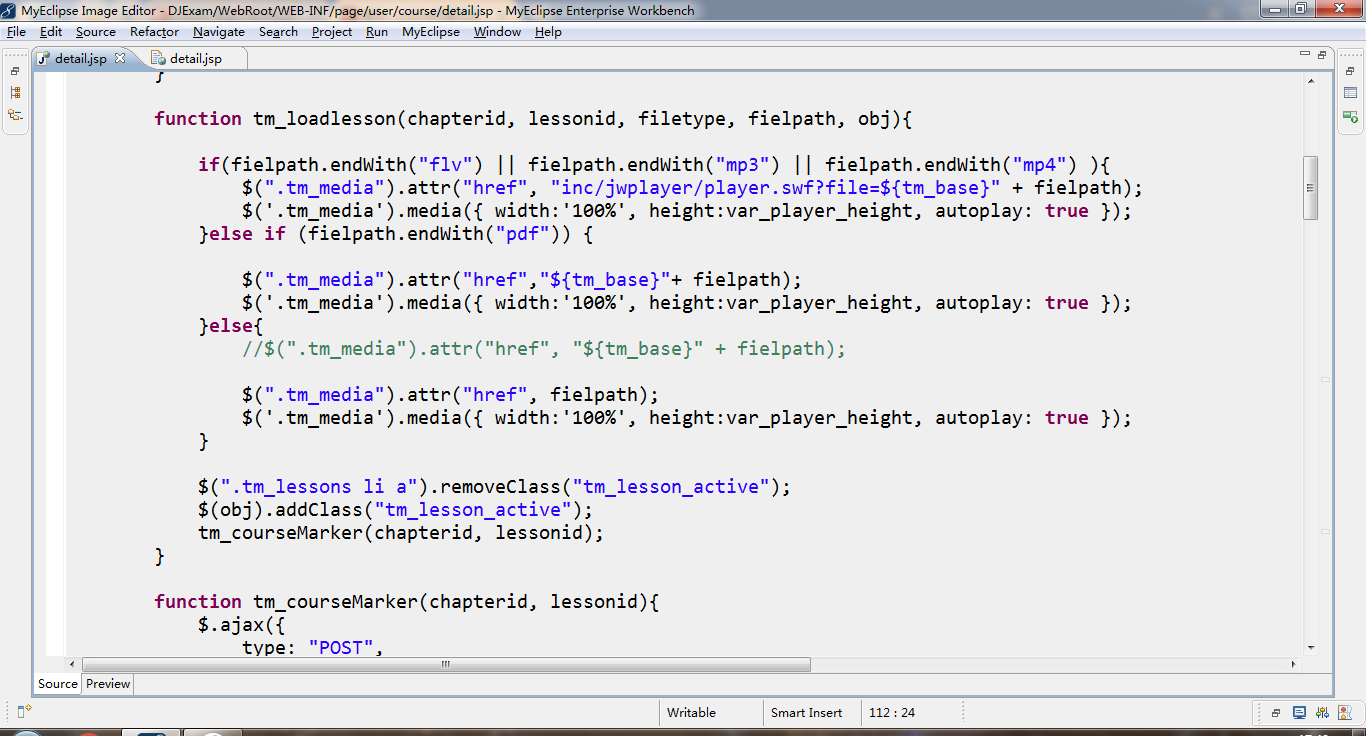Click the horizontal scrollbar left arrow
Image resolution: width=1366 pixels, height=736 pixels.
71,664
